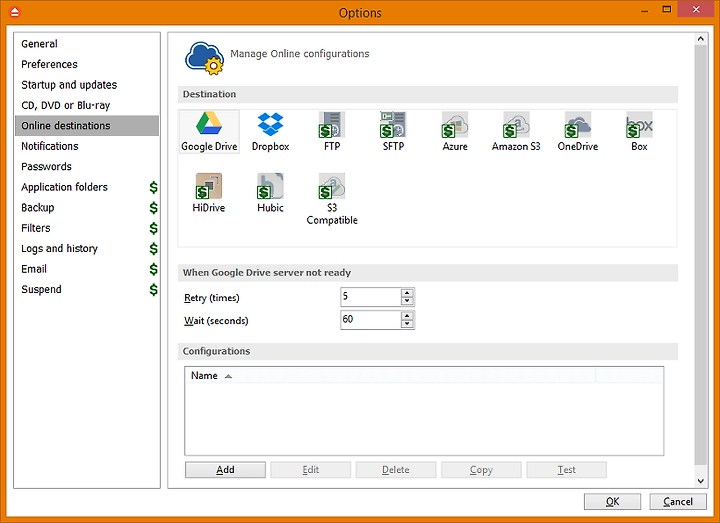The image size is (720, 523).
Task: Click dollar icon beside Email
Action: click(x=153, y=269)
